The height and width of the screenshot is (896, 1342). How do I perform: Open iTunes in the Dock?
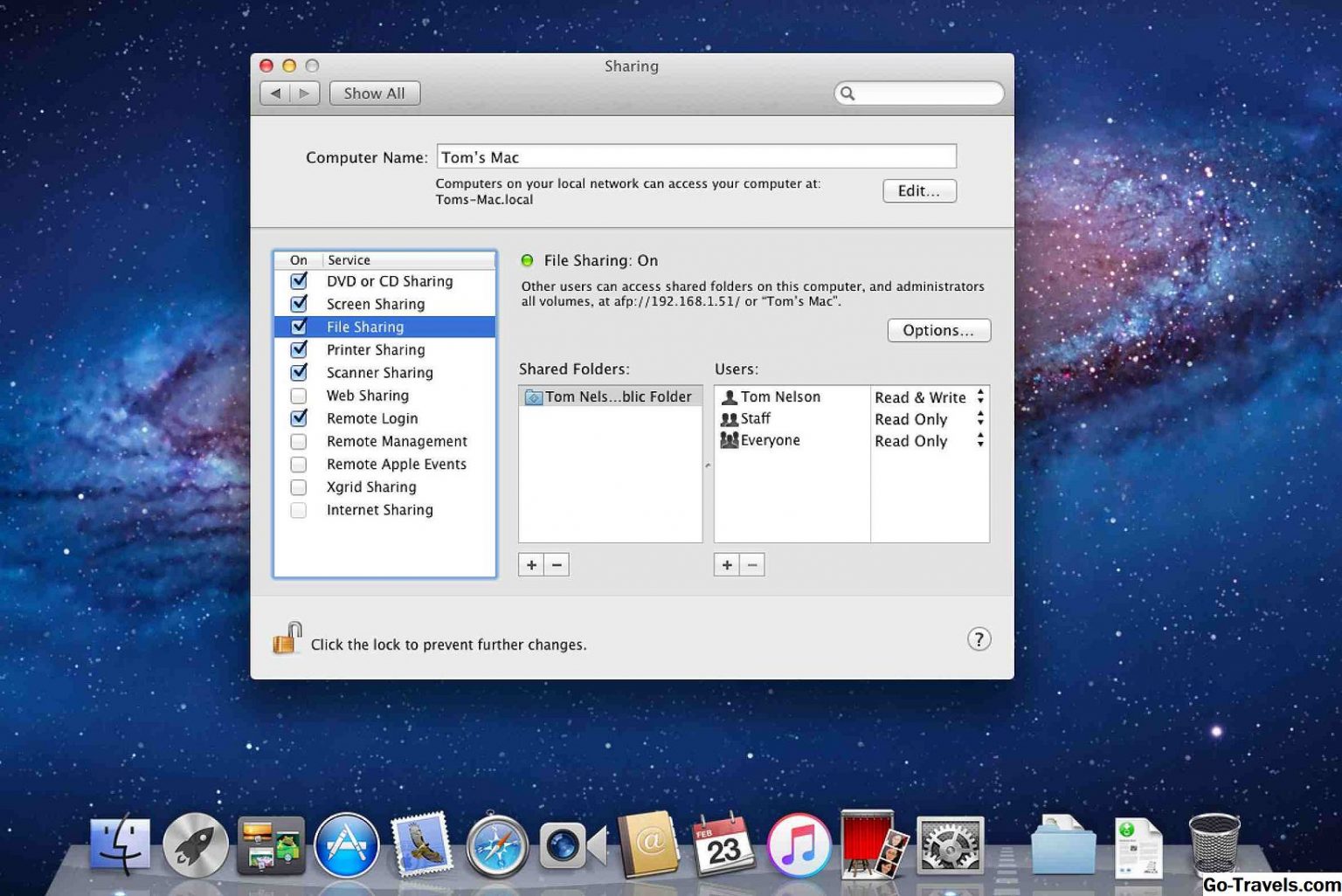[x=798, y=845]
